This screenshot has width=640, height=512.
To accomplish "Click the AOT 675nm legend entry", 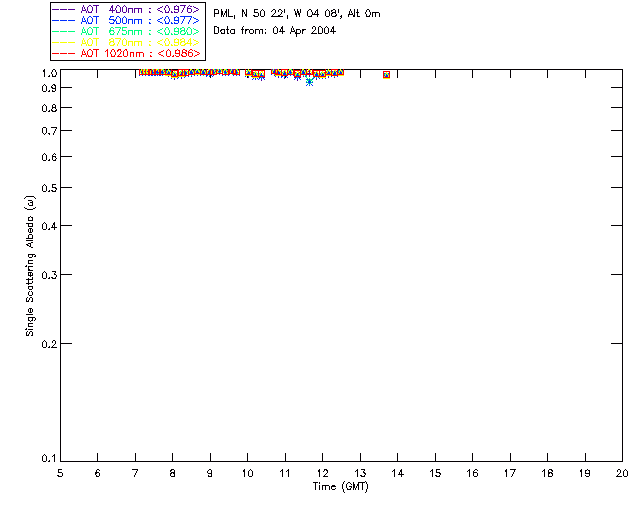I will [x=126, y=31].
